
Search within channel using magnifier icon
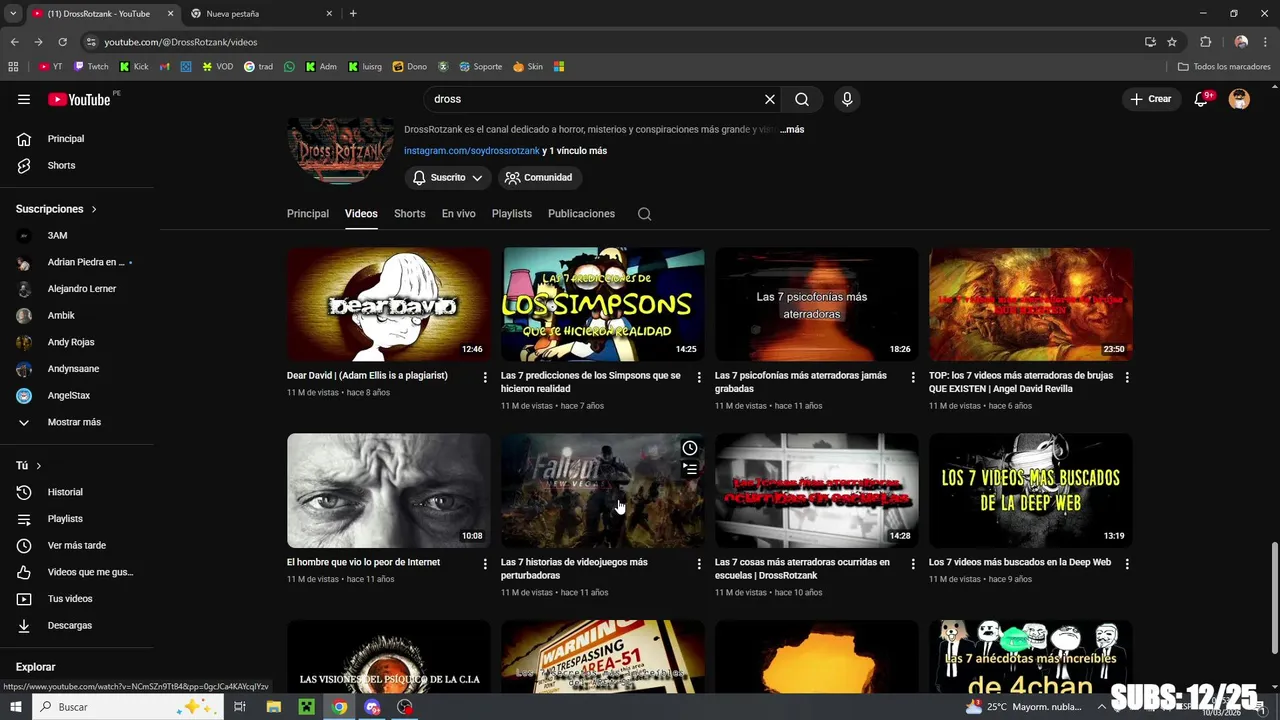(x=644, y=214)
